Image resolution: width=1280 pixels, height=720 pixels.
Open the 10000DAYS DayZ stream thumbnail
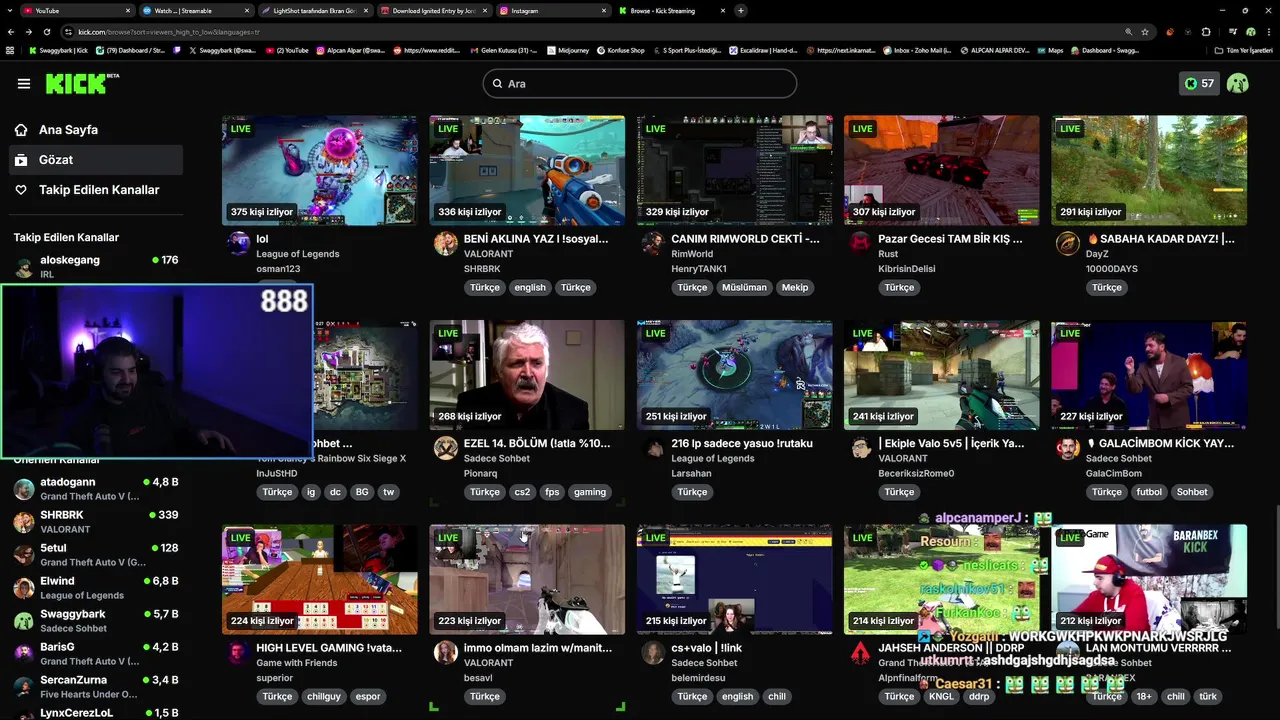[x=1148, y=170]
